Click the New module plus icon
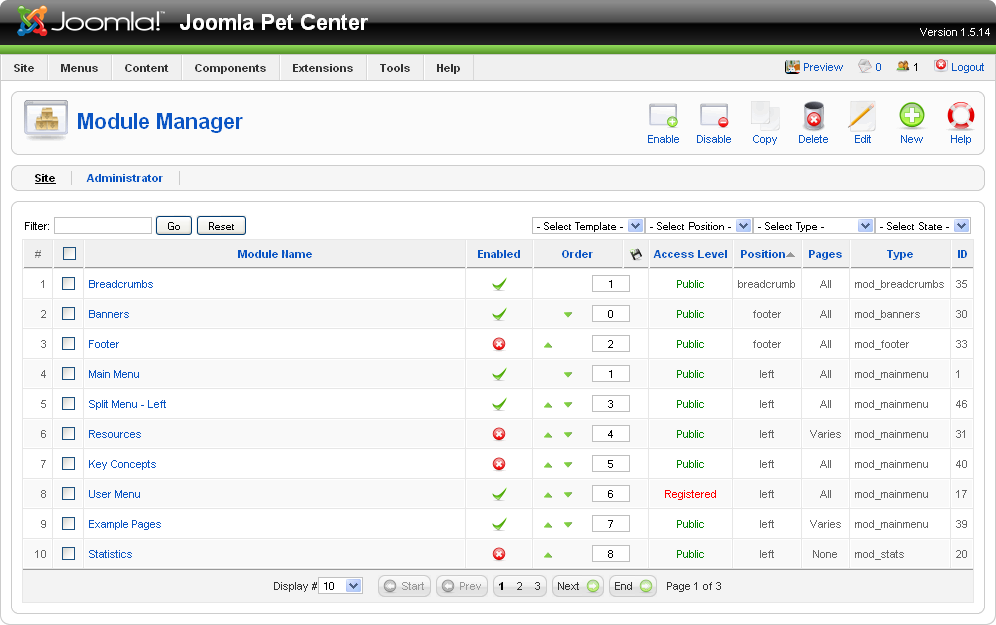 [x=912, y=116]
